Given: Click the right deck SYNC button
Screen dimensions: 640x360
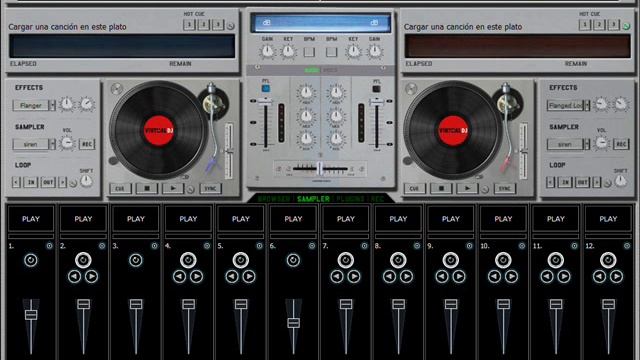Looking at the screenshot, I should click(505, 189).
